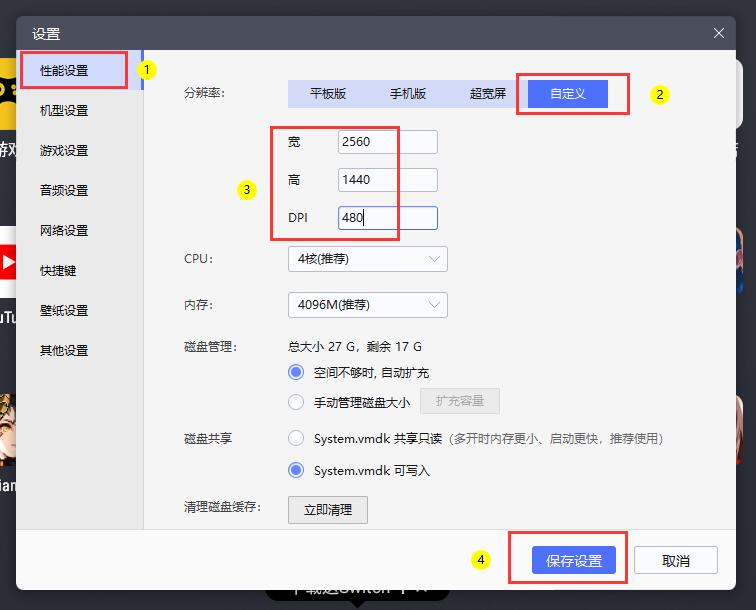Click the DPI input field
The image size is (756, 610).
pos(387,218)
